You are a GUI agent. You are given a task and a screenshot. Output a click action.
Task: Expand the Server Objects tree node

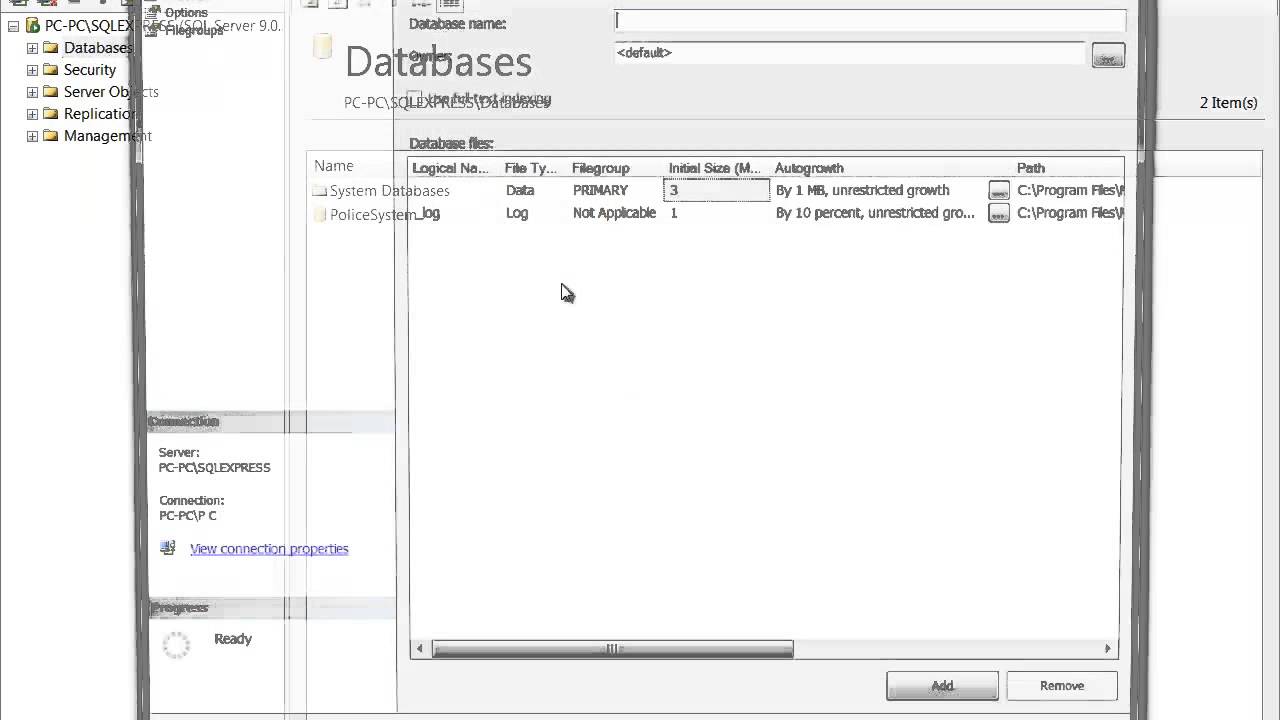[32, 92]
